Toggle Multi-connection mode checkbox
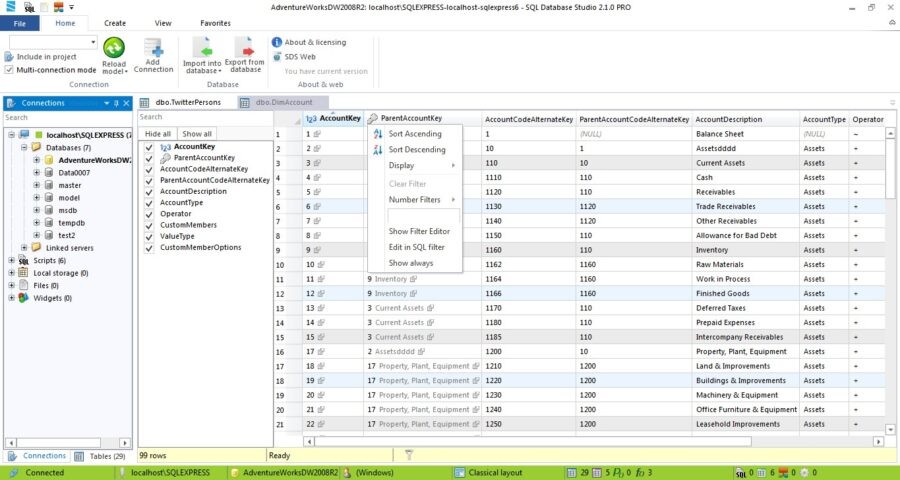Image resolution: width=900 pixels, height=480 pixels. click(x=9, y=70)
